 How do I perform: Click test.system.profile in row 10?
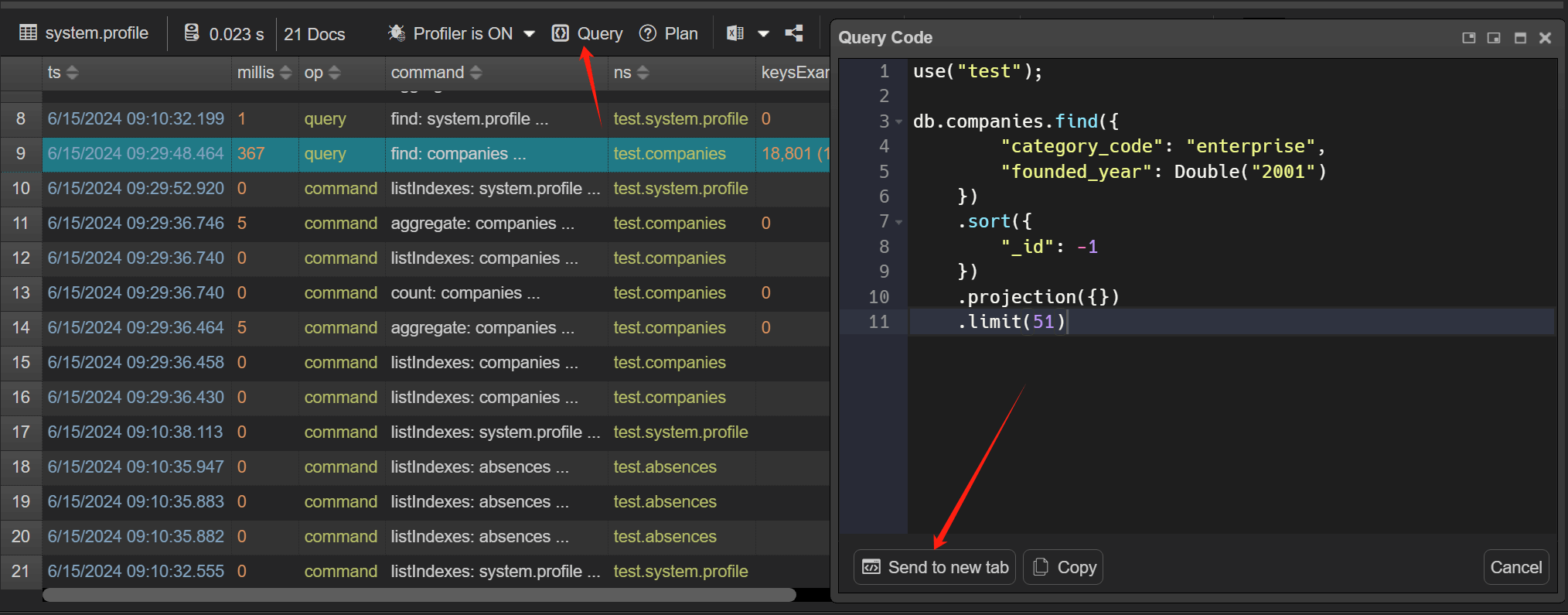coord(680,188)
